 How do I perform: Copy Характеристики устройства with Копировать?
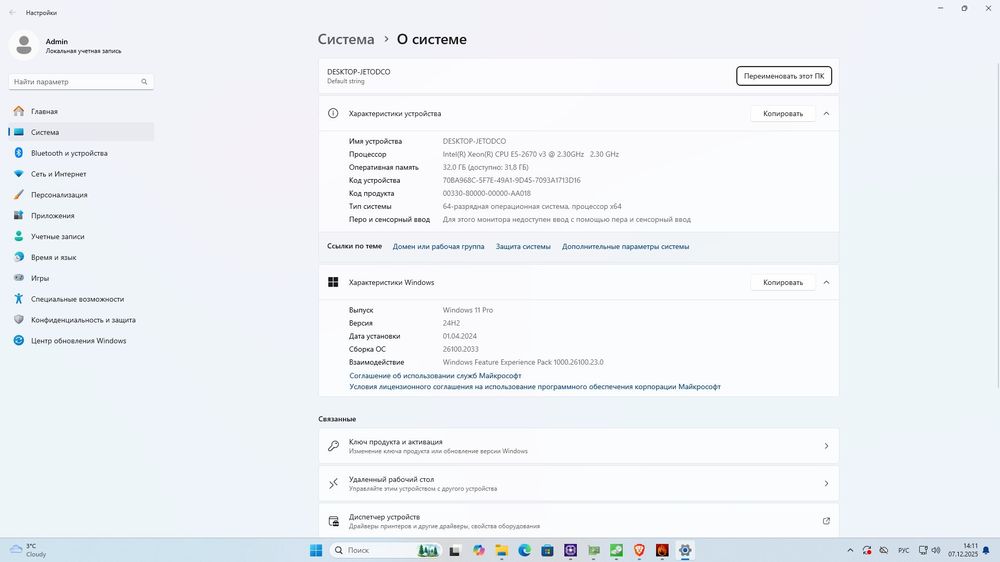(783, 114)
